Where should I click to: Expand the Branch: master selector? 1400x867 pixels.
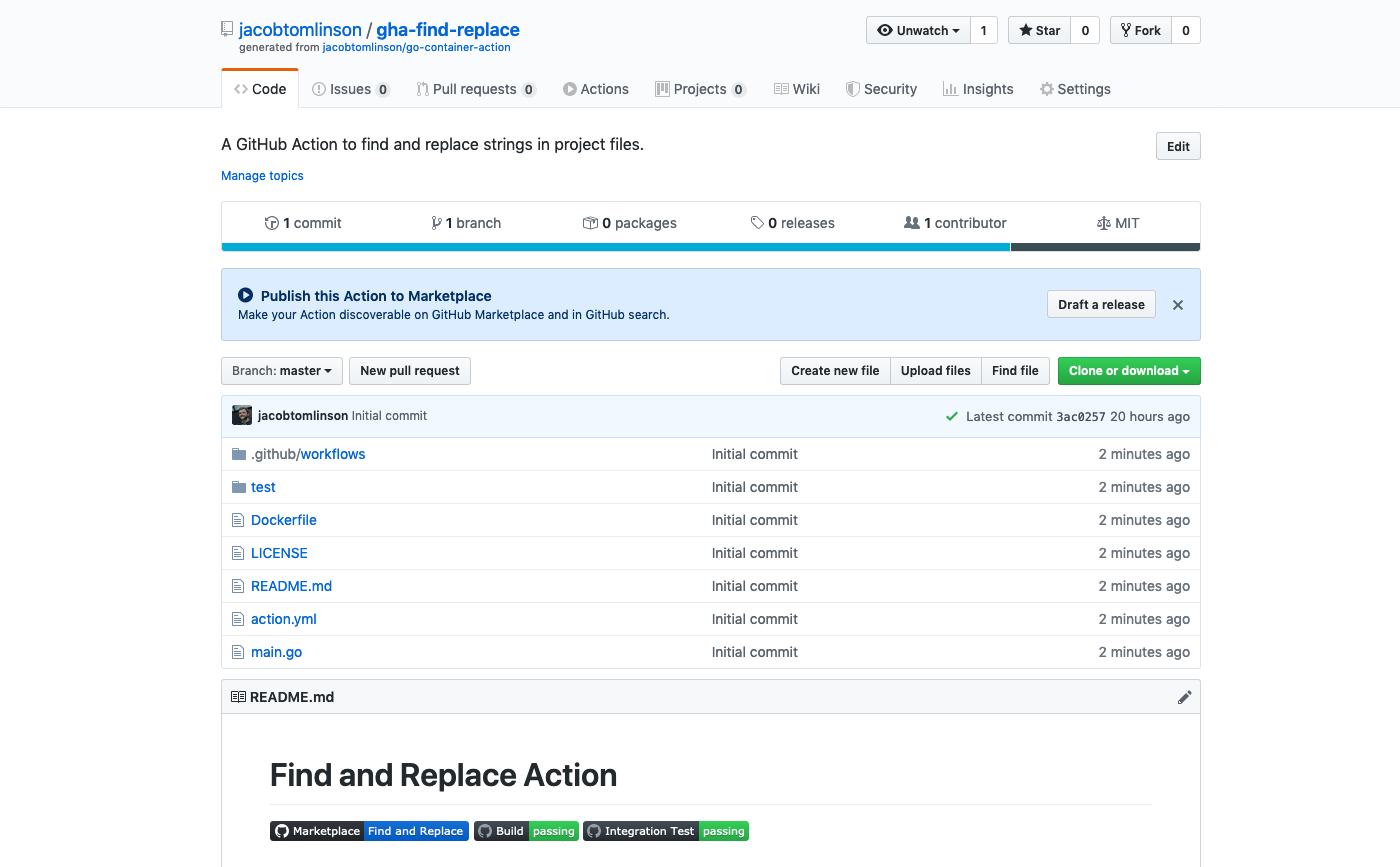[x=281, y=371]
